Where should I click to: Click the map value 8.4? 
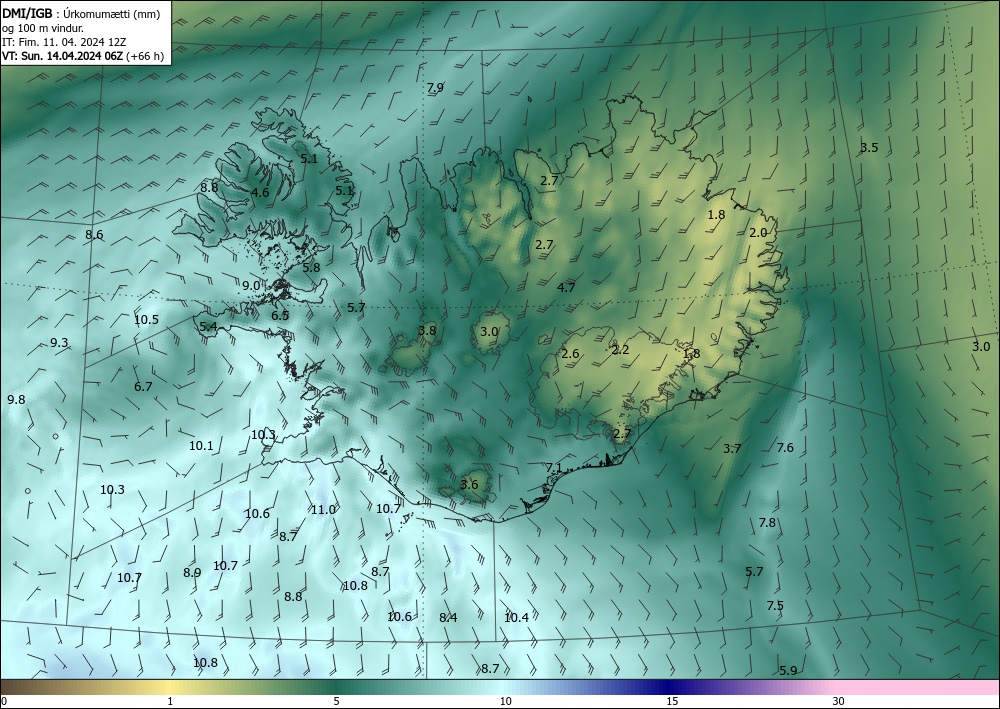(x=448, y=617)
